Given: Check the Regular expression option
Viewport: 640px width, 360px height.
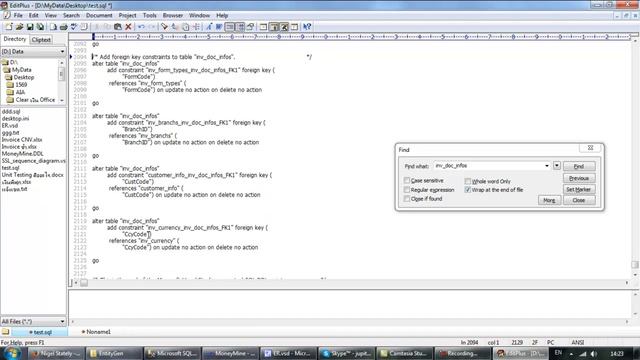Looking at the screenshot, I should pos(407,189).
